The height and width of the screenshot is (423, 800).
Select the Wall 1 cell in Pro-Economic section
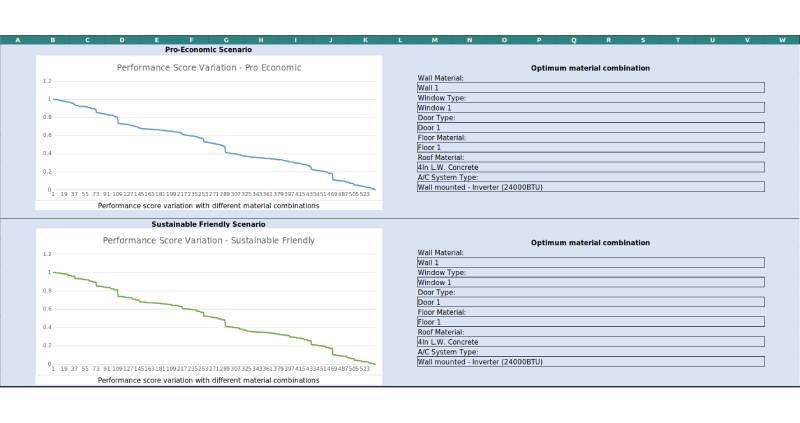pos(590,88)
